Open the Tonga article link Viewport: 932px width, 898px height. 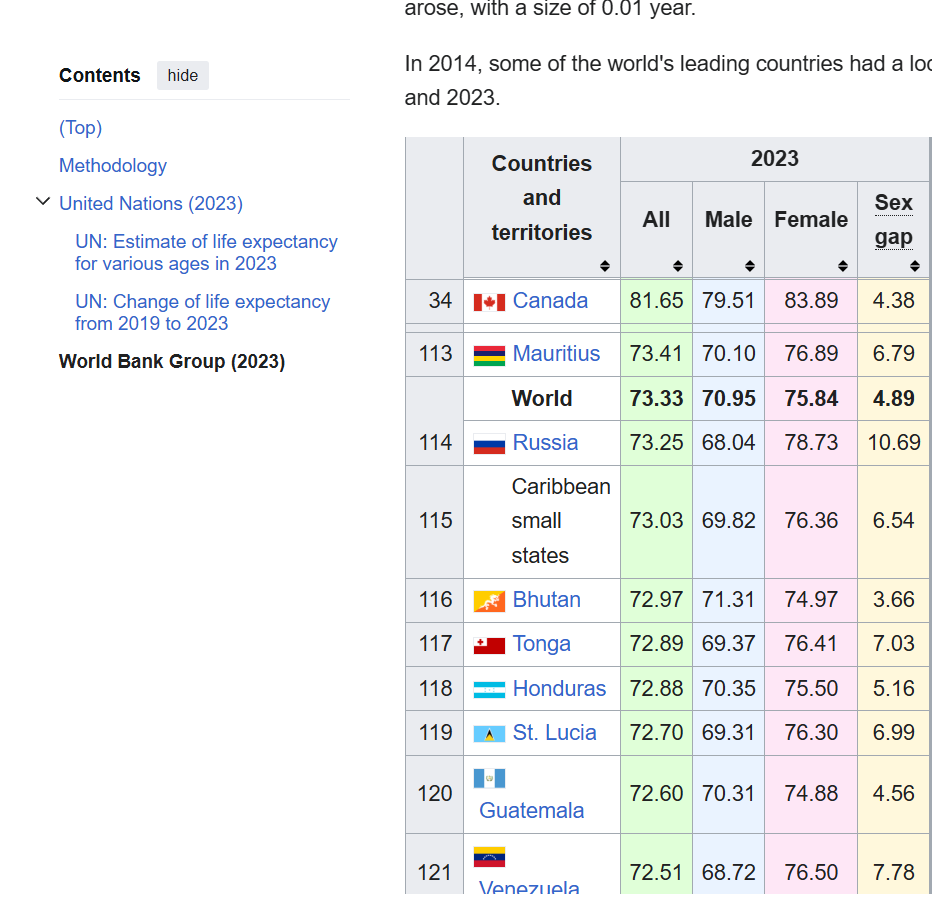(541, 644)
